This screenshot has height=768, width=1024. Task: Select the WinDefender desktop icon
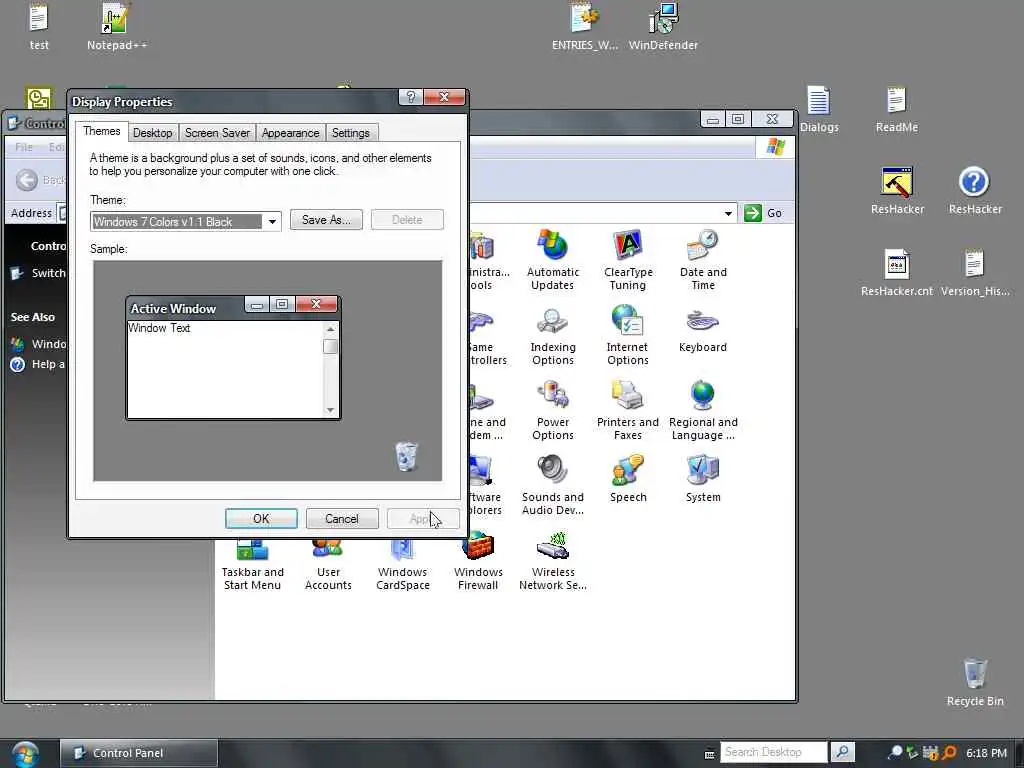[x=663, y=27]
